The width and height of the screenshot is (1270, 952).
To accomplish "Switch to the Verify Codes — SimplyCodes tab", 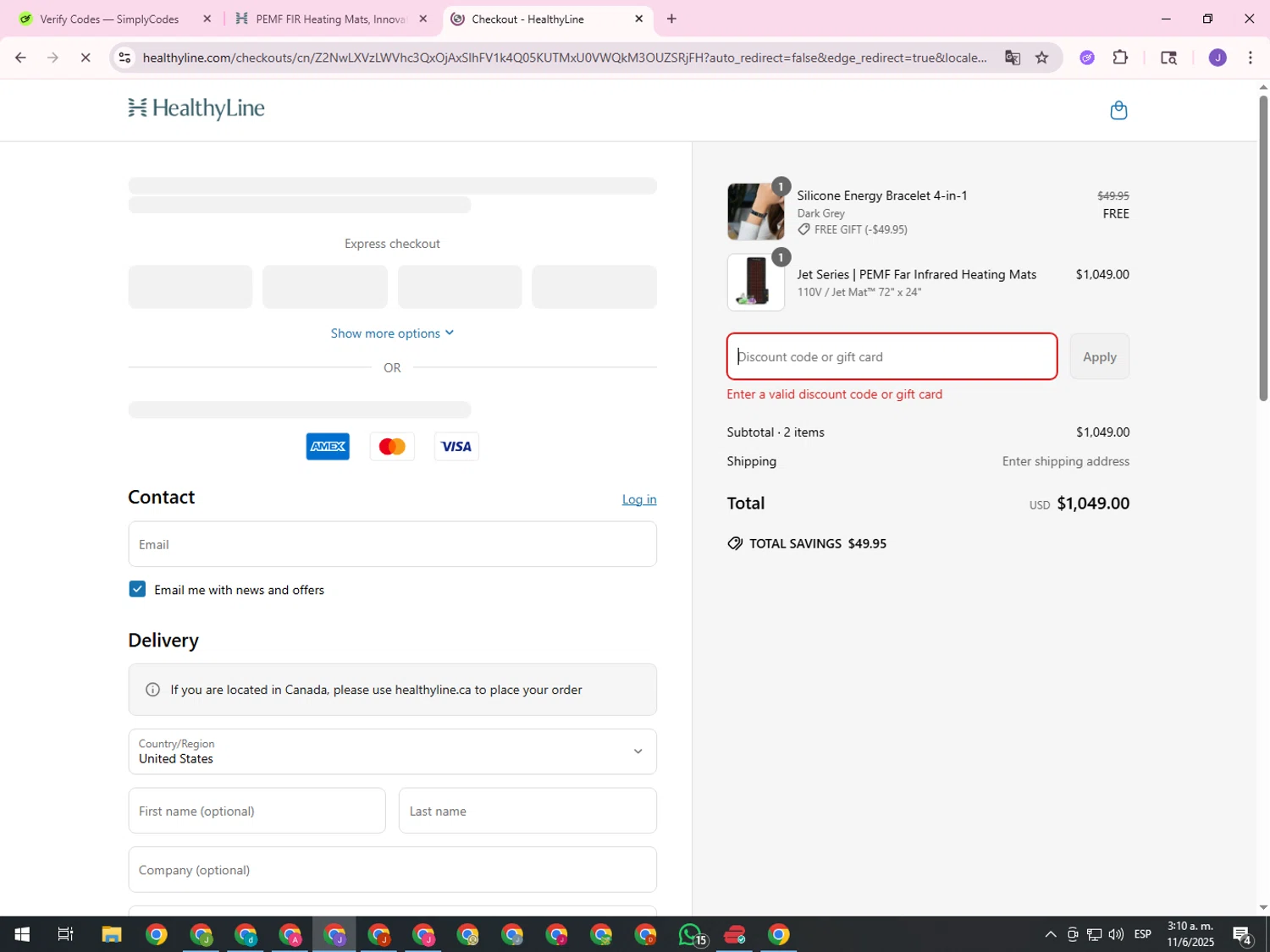I will [x=109, y=19].
